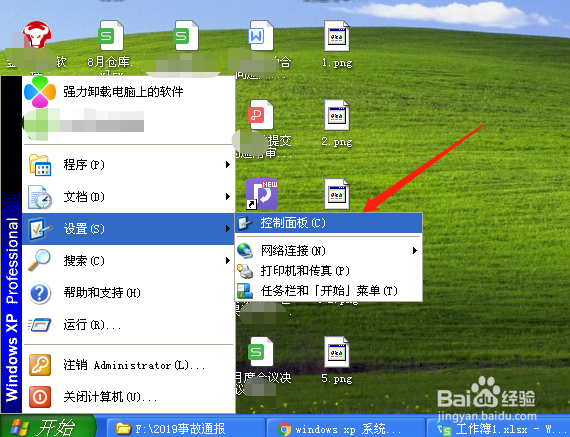This screenshot has width=570, height=437.
Task: Click the 搜索 magnifier icon
Action: tap(39, 260)
